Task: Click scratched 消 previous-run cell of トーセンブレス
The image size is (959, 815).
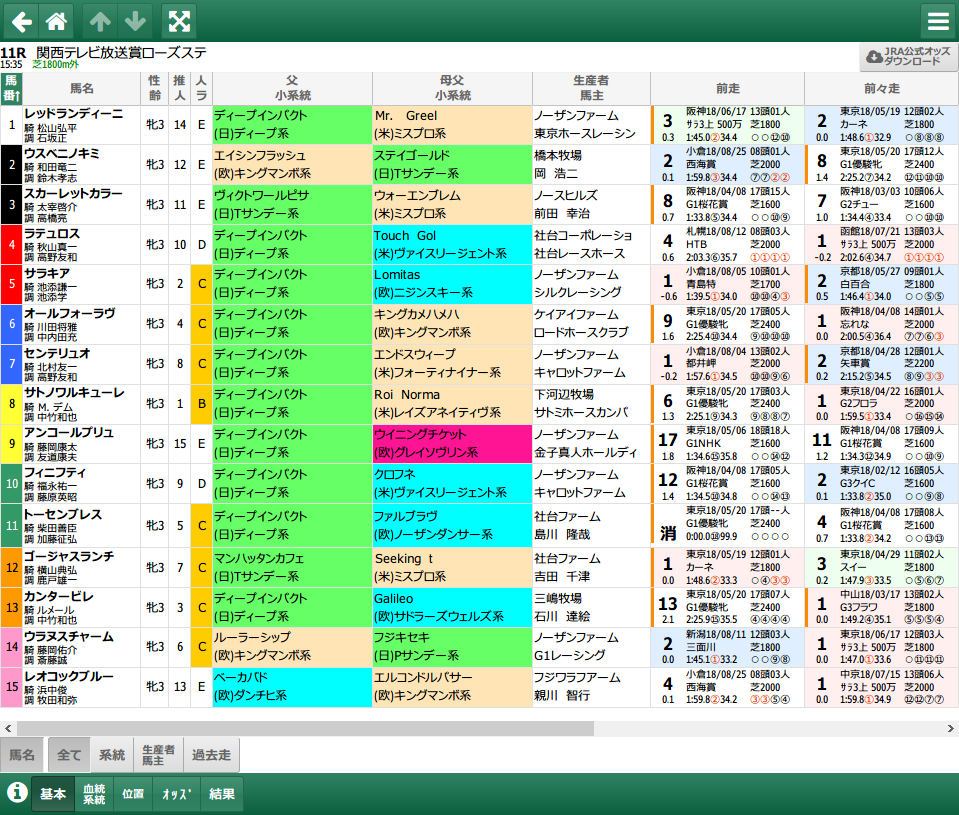Action: (727, 525)
